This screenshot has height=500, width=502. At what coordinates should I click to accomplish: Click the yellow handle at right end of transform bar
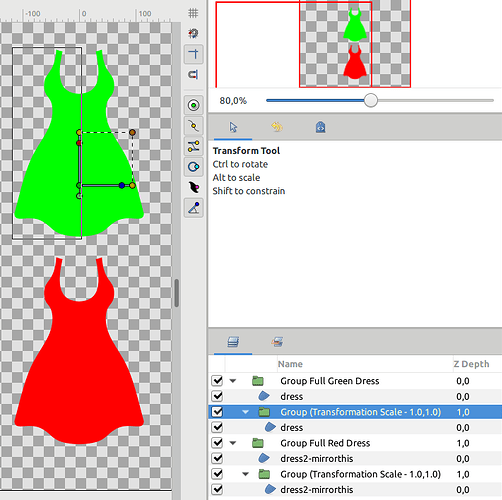pos(132,185)
